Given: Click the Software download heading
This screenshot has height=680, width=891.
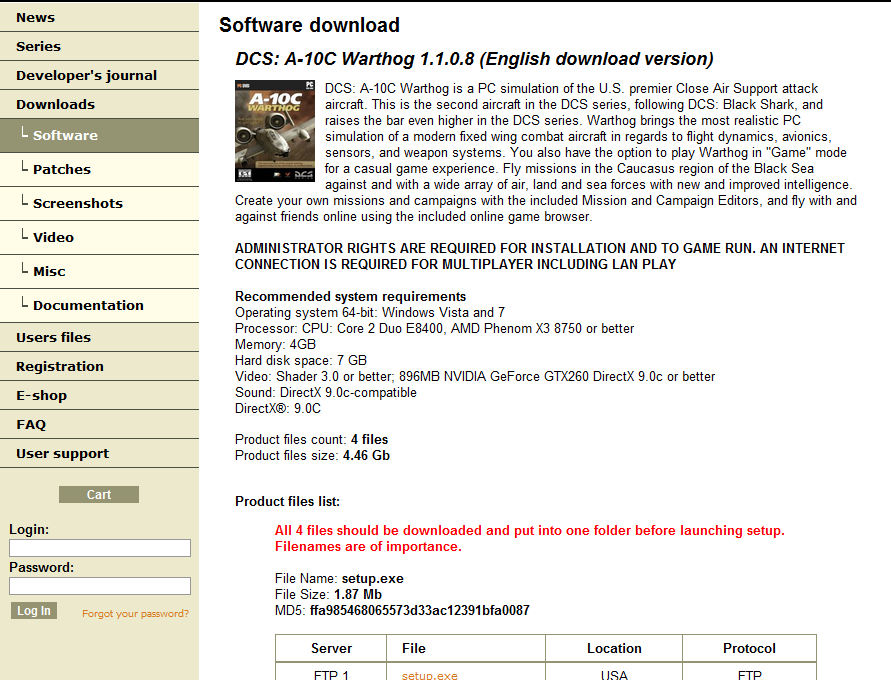Looking at the screenshot, I should click(x=309, y=25).
